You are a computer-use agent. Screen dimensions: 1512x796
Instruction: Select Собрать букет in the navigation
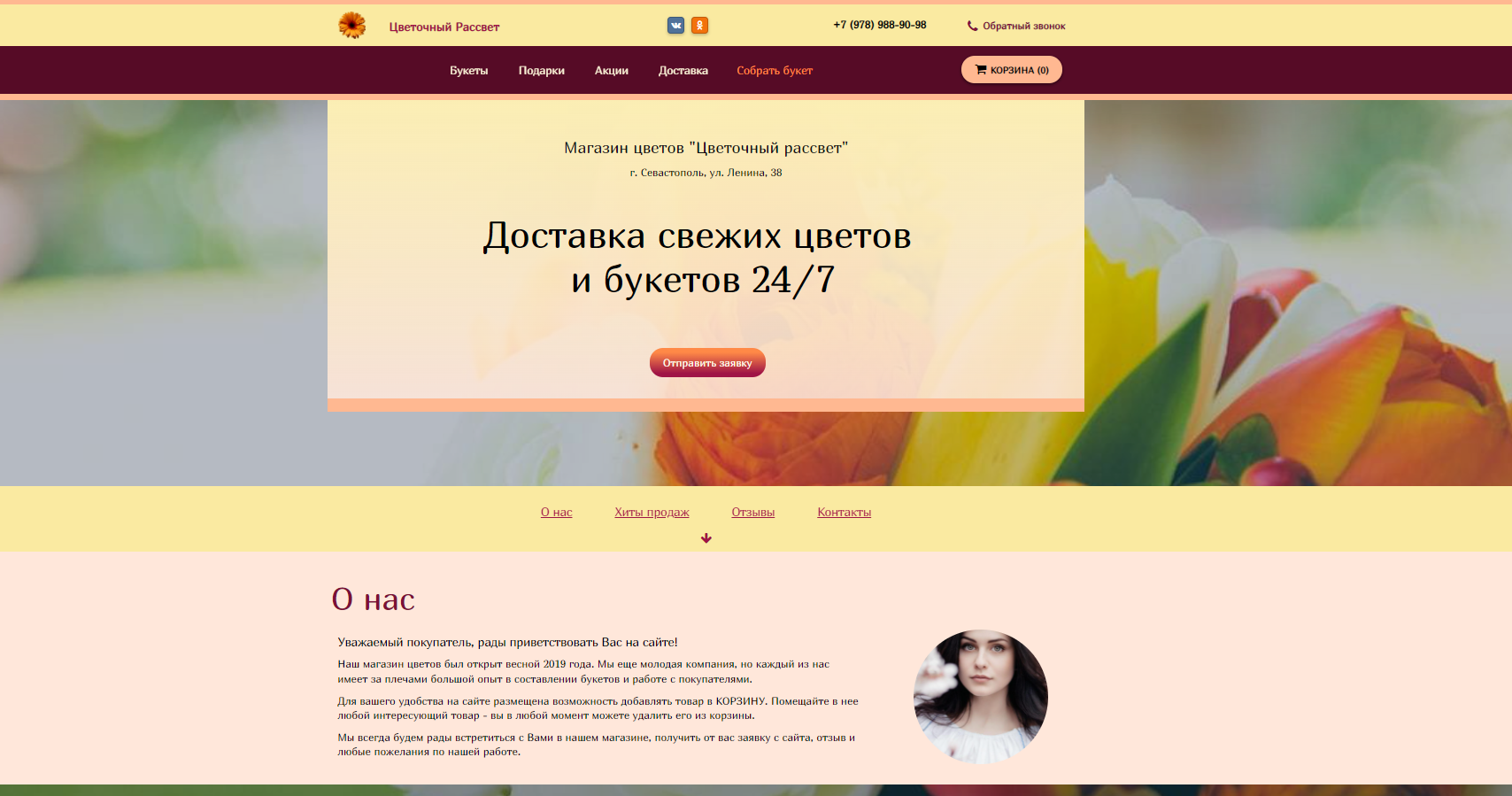[774, 71]
